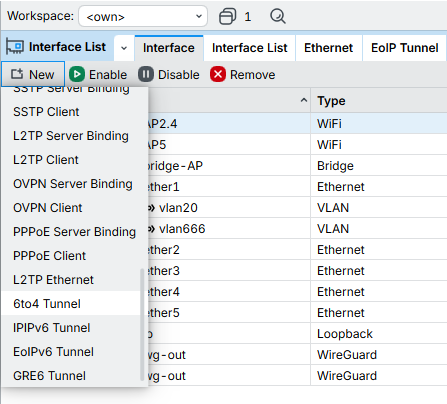Open the Workspace dropdown showing <own>

(x=143, y=16)
